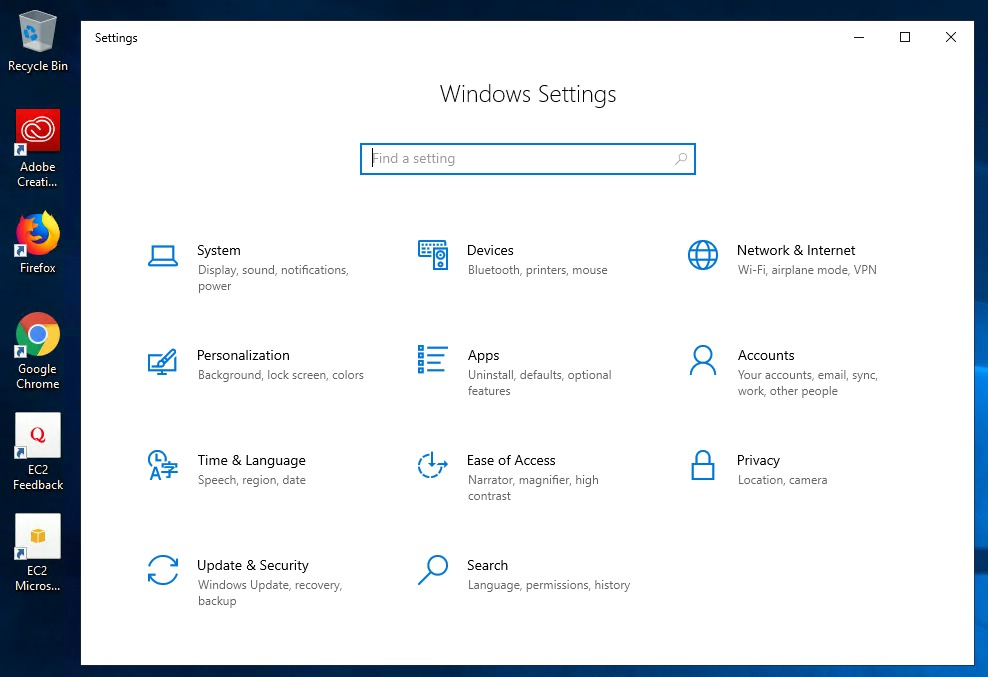Open the Update & Security refresh icon
The image size is (988, 677).
163,570
